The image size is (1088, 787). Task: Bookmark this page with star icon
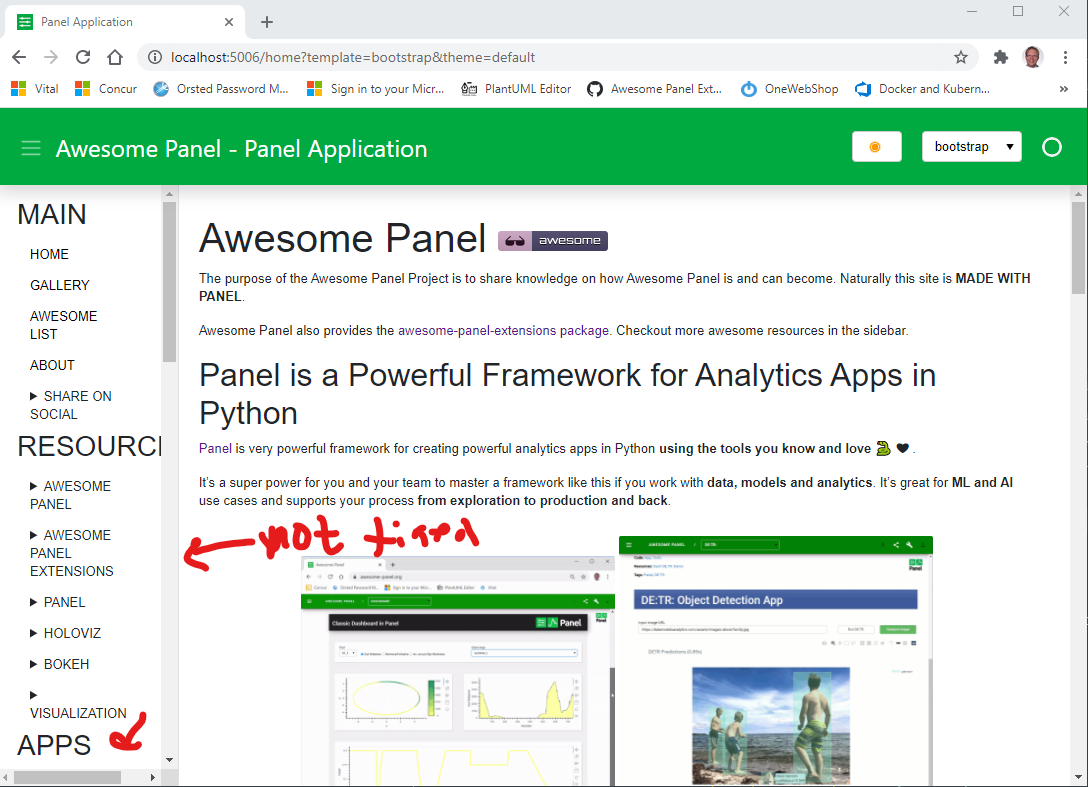coord(960,57)
